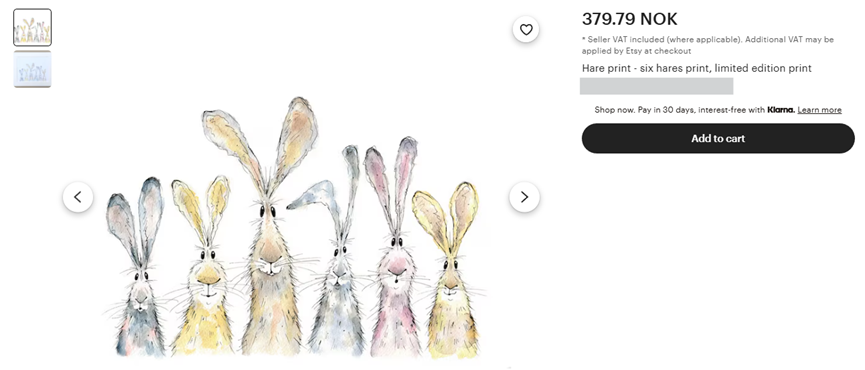Image resolution: width=865 pixels, height=370 pixels.
Task: Select the first six hares thumbnail
Action: [33, 28]
